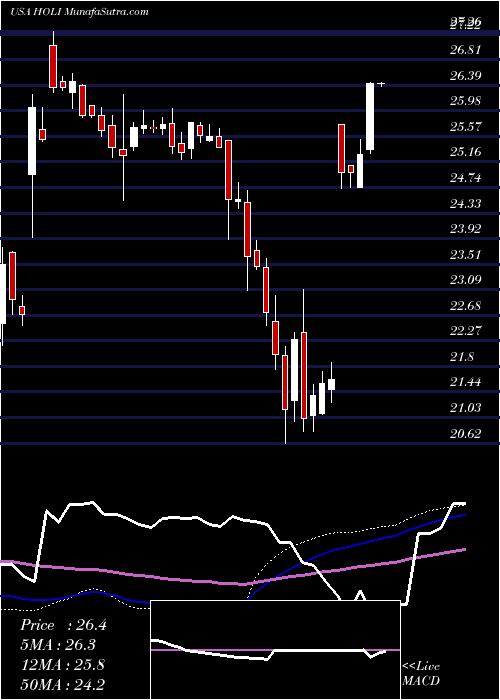Screen dimensions: 500x700
Task: Select the 23.92 price axis label
Action: coord(466,229)
